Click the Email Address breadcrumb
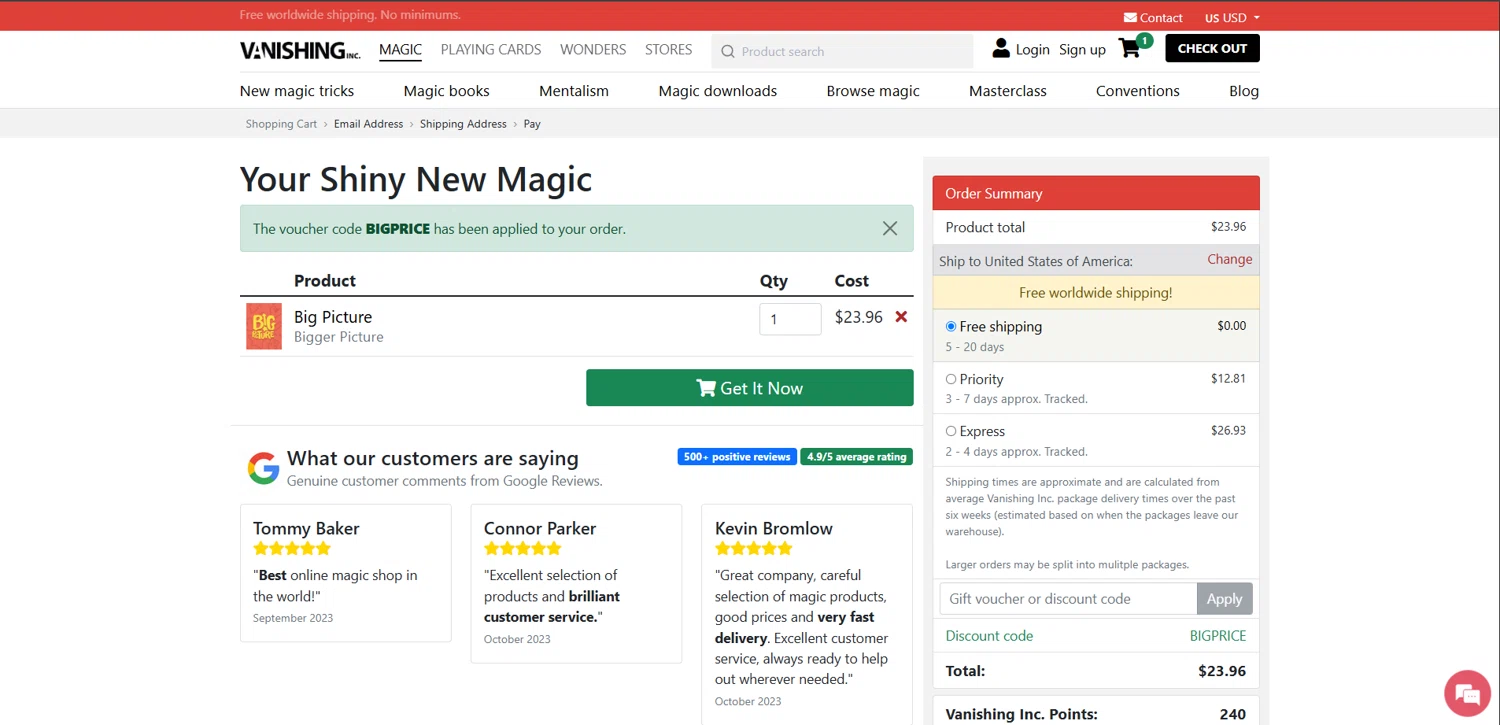 click(x=368, y=124)
